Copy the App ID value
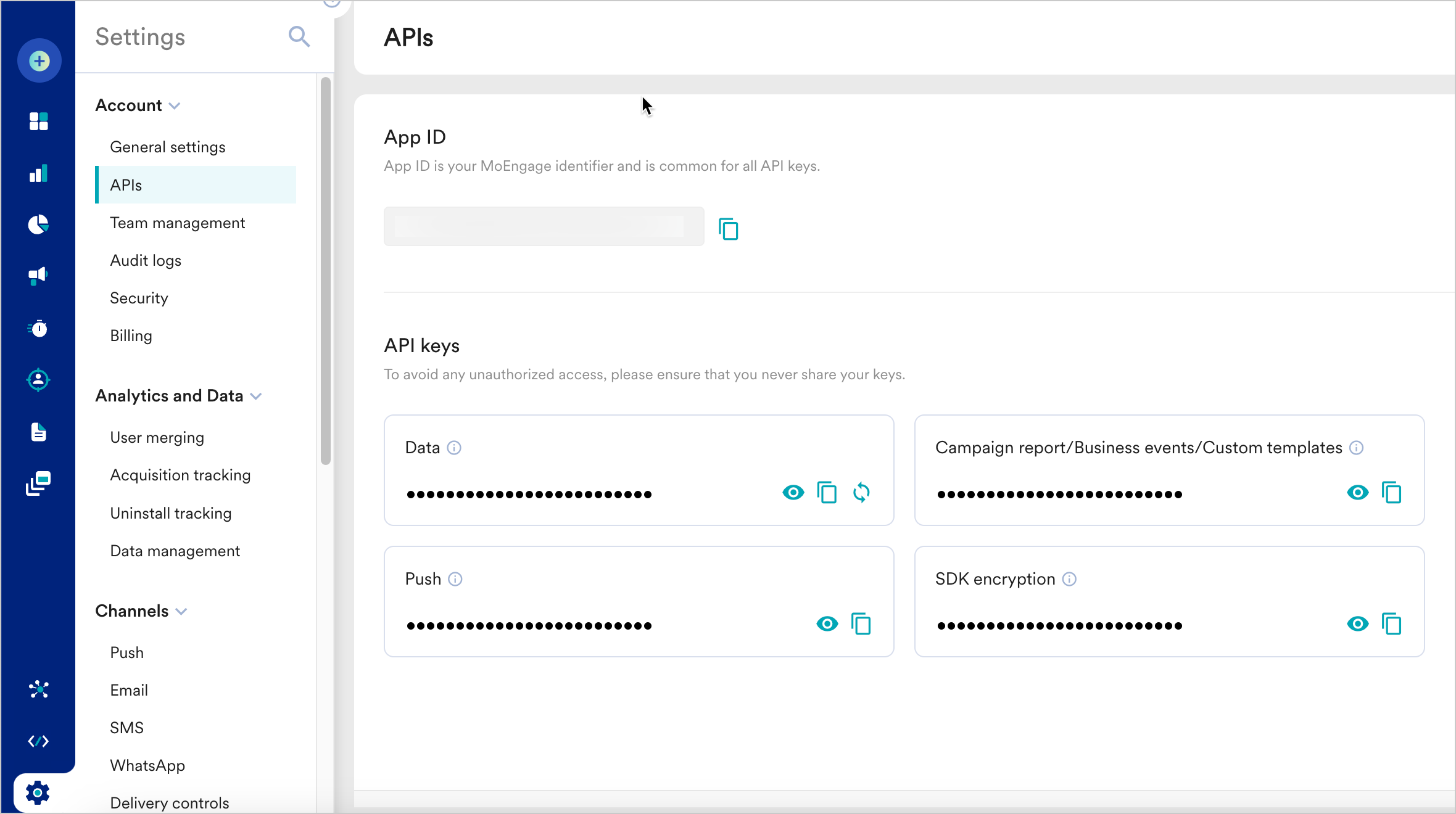 [x=729, y=229]
